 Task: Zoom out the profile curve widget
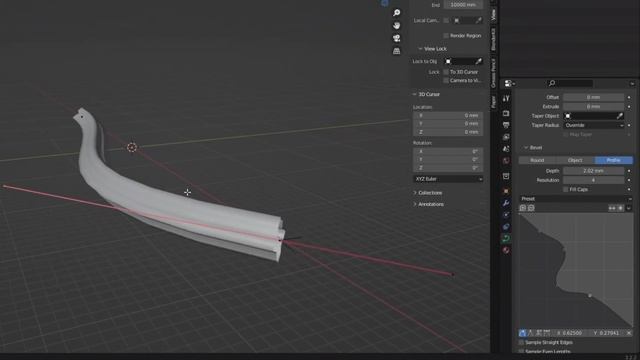[x=531, y=208]
